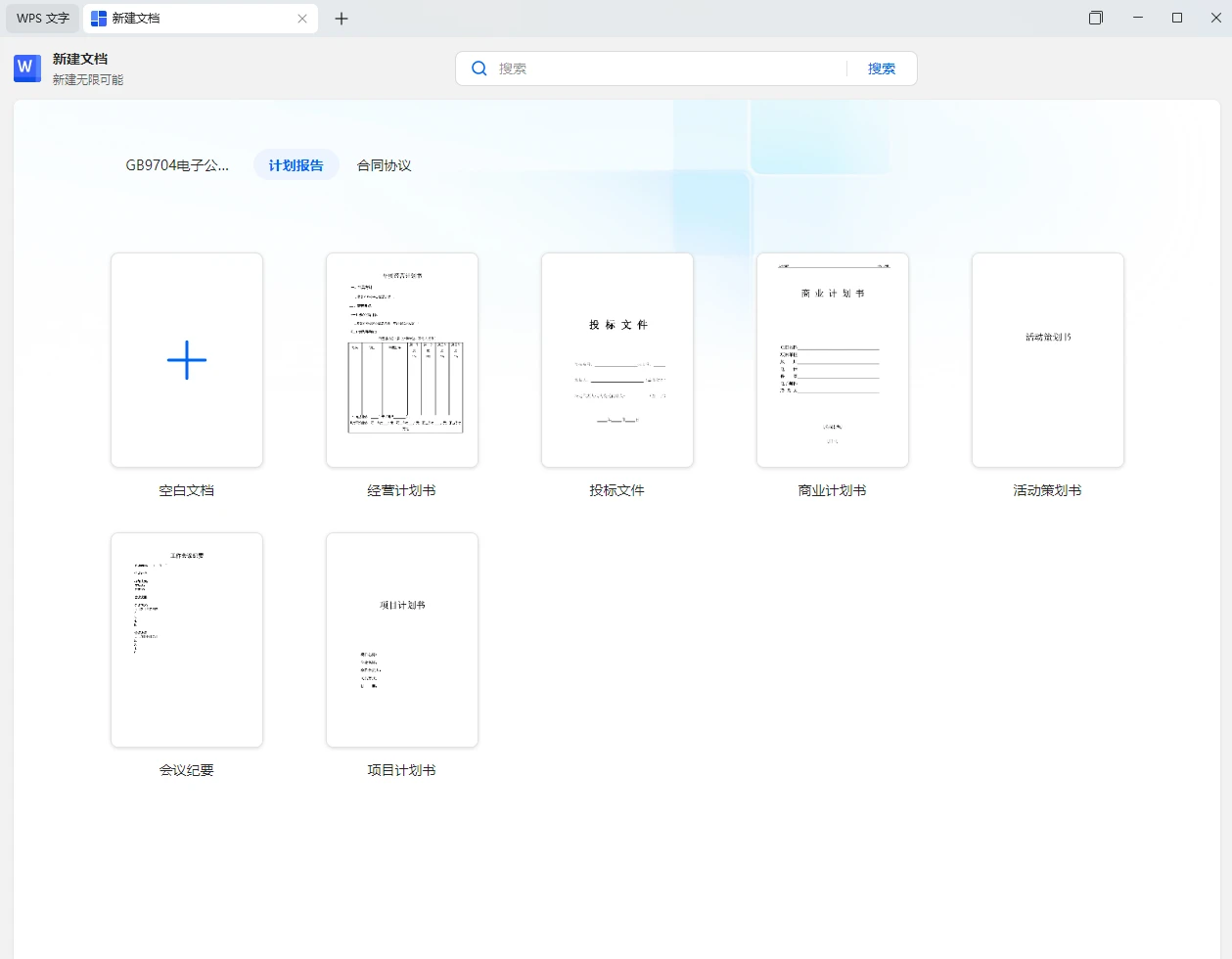Close the 新建文档 tab
The image size is (1232, 959).
pos(302,18)
